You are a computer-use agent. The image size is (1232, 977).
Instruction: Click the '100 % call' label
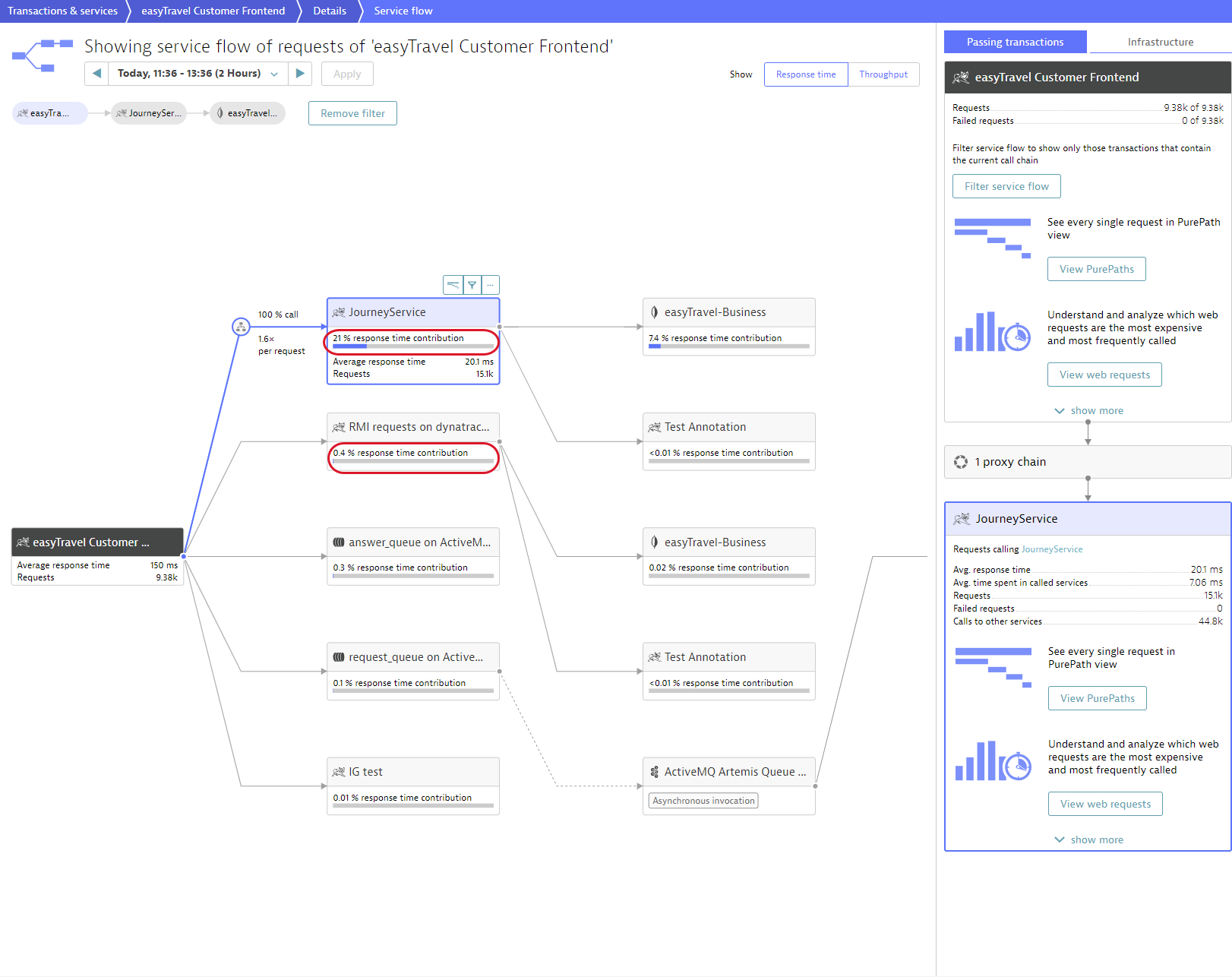tap(278, 315)
